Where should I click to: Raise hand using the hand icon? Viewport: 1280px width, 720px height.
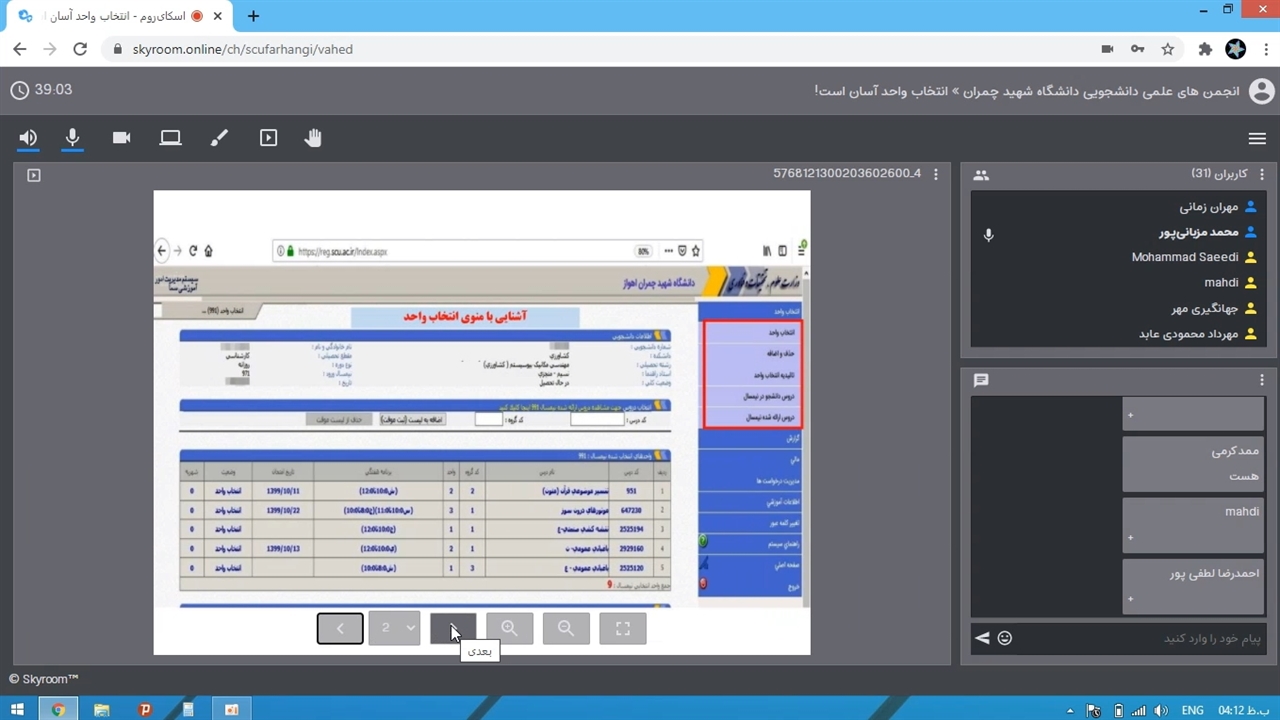(313, 138)
